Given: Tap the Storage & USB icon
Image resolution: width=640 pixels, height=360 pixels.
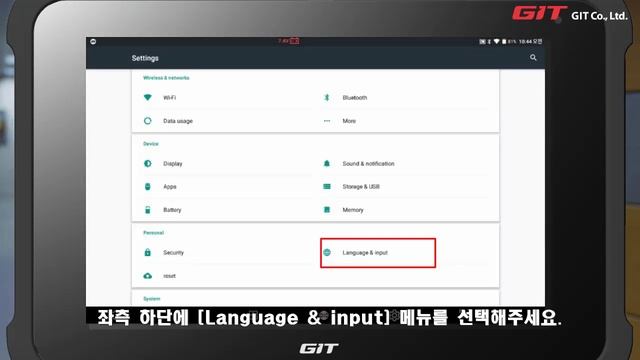Looking at the screenshot, I should [x=327, y=187].
